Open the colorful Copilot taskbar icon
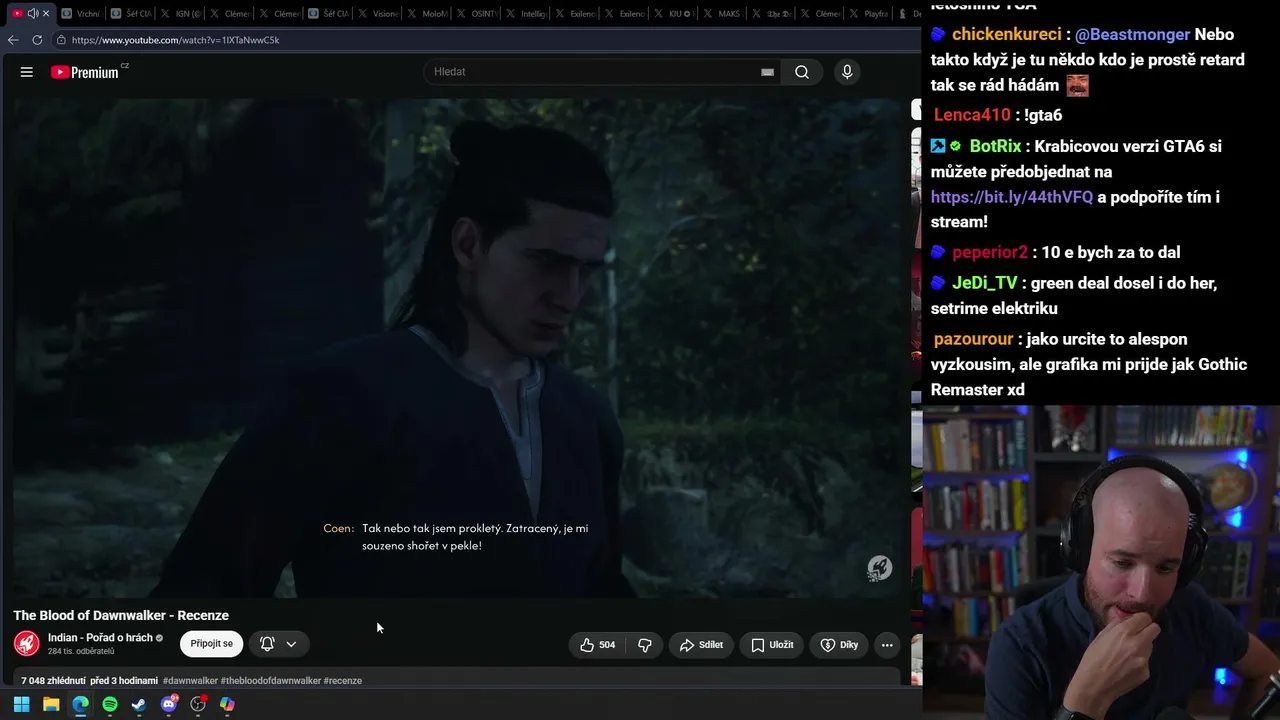 click(227, 704)
